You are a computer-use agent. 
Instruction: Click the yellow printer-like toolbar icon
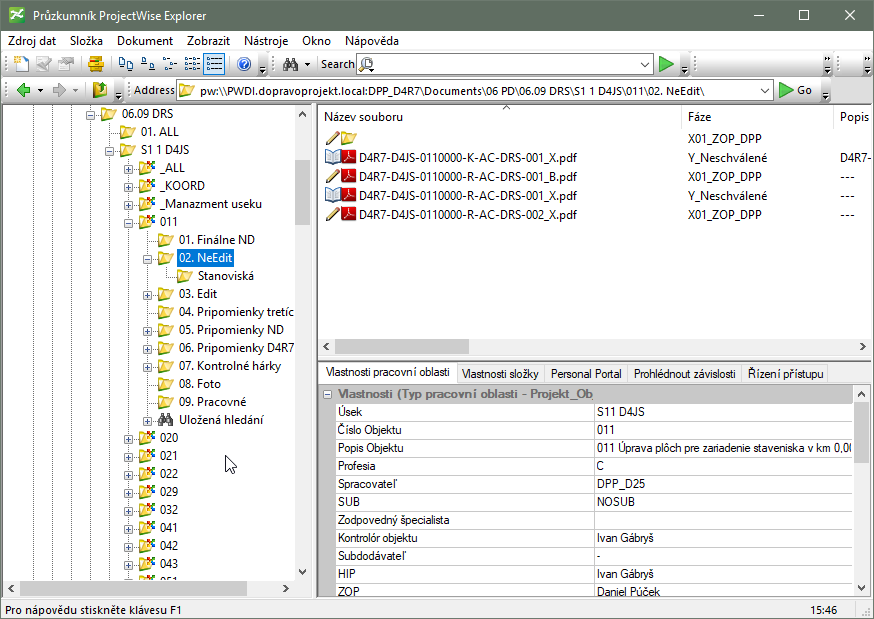pyautogui.click(x=95, y=64)
